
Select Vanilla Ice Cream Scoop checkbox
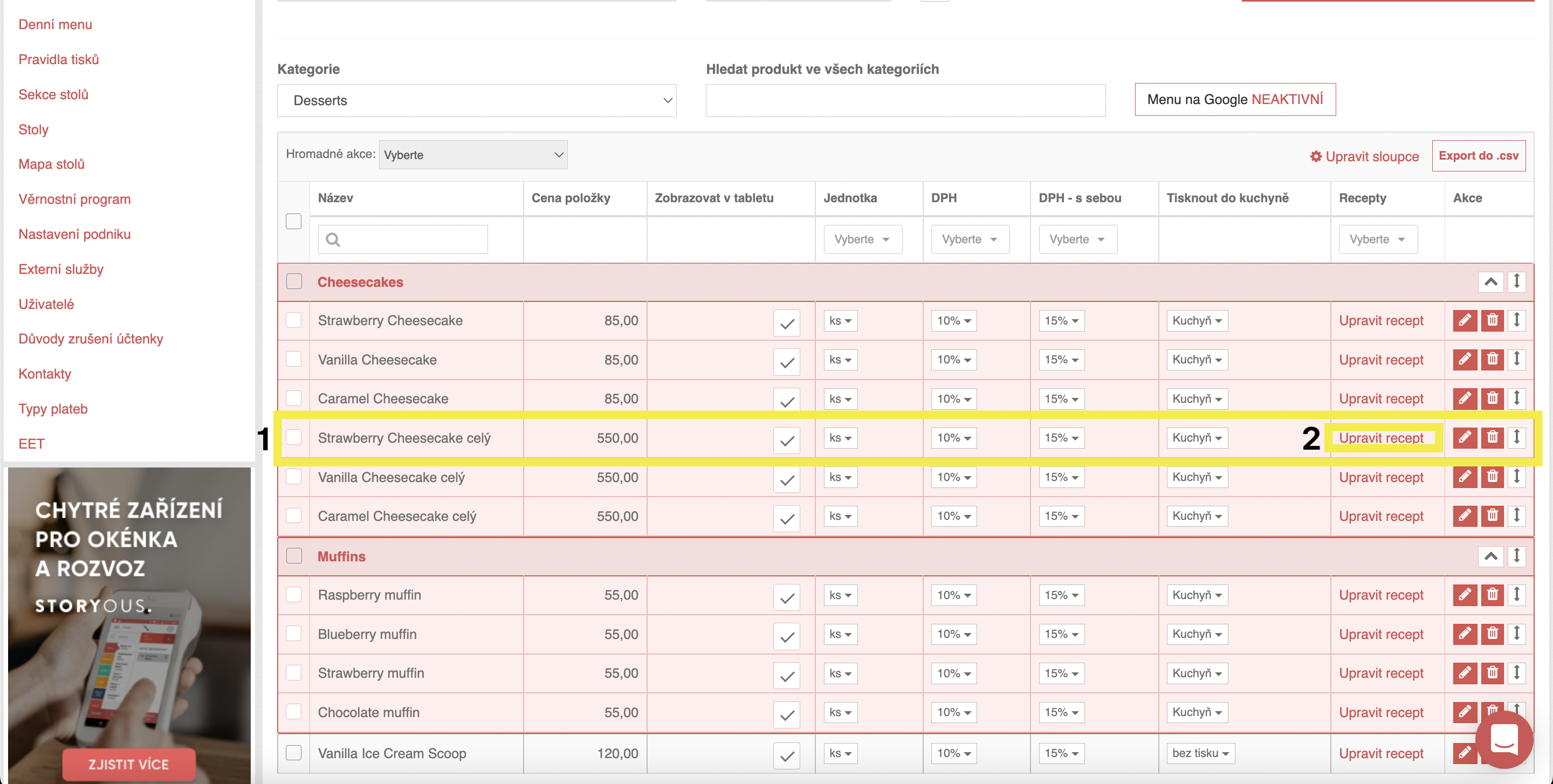[293, 753]
